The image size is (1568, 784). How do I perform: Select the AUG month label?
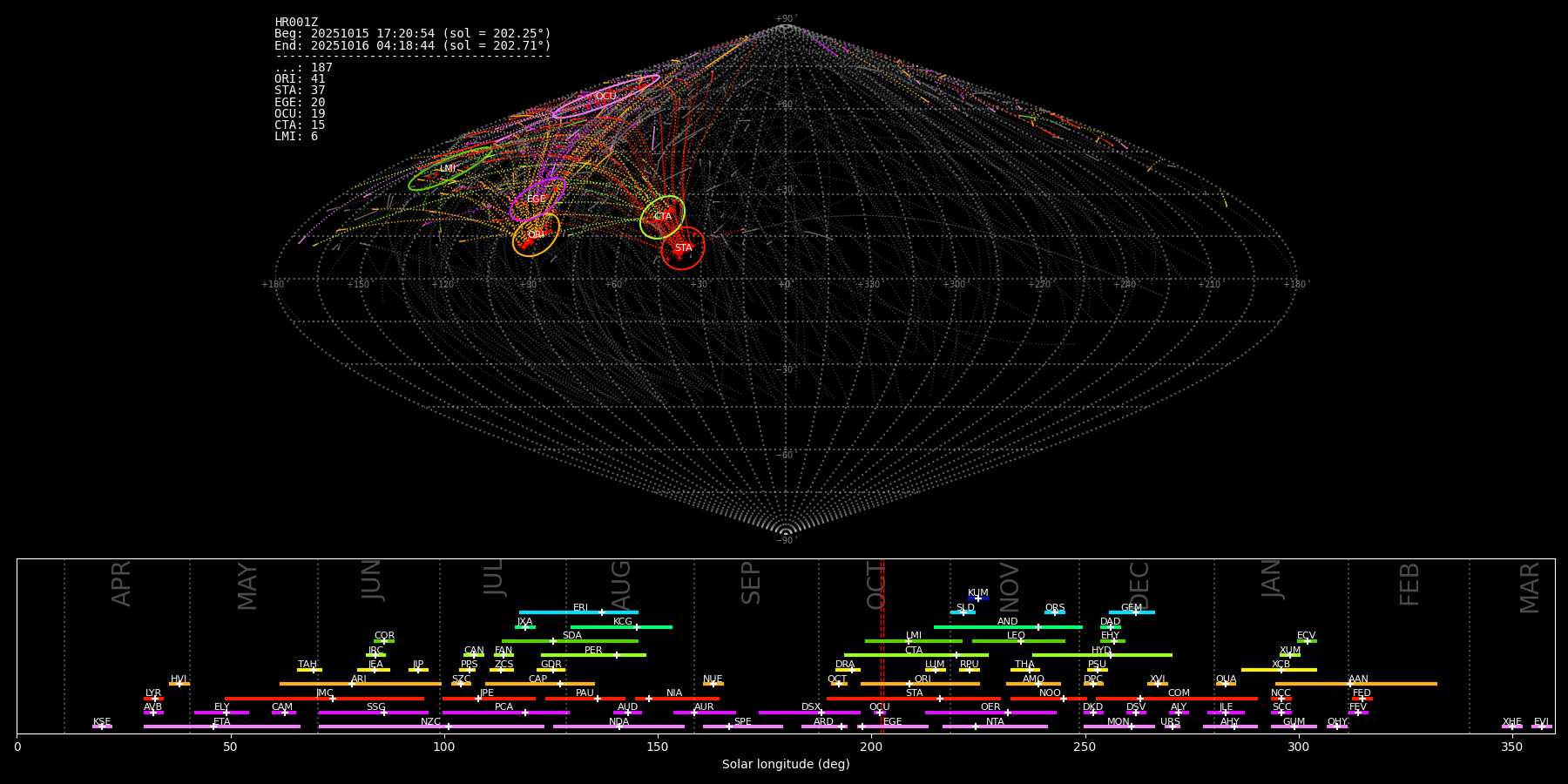[621, 584]
